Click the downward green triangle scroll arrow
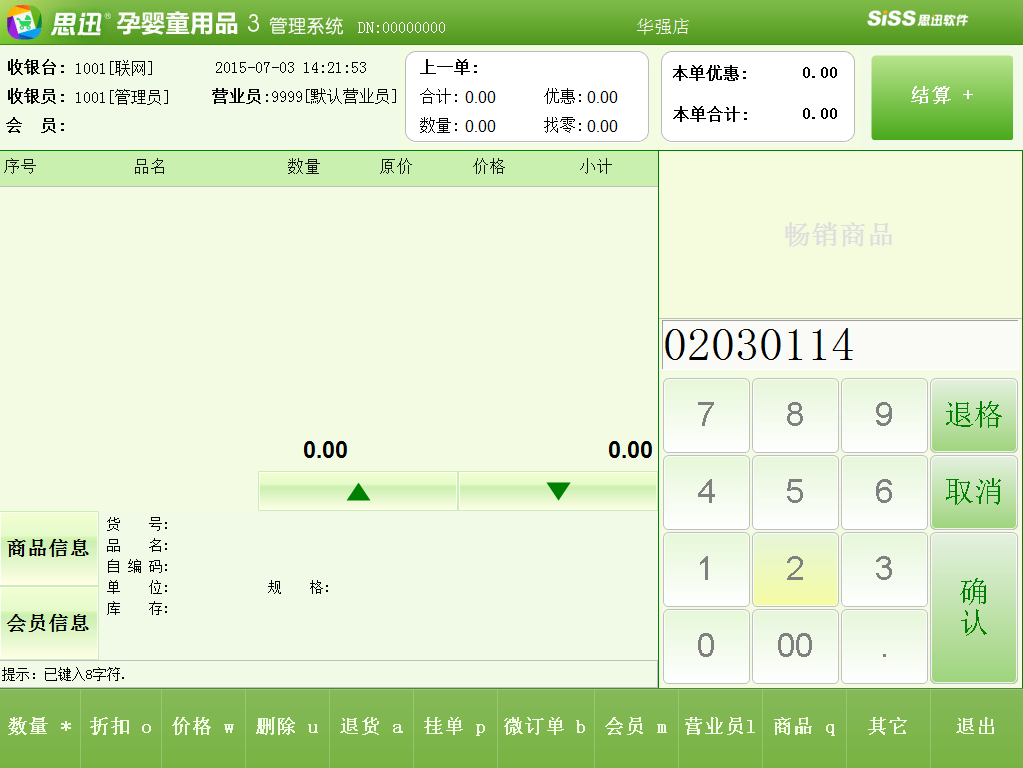 (x=557, y=491)
